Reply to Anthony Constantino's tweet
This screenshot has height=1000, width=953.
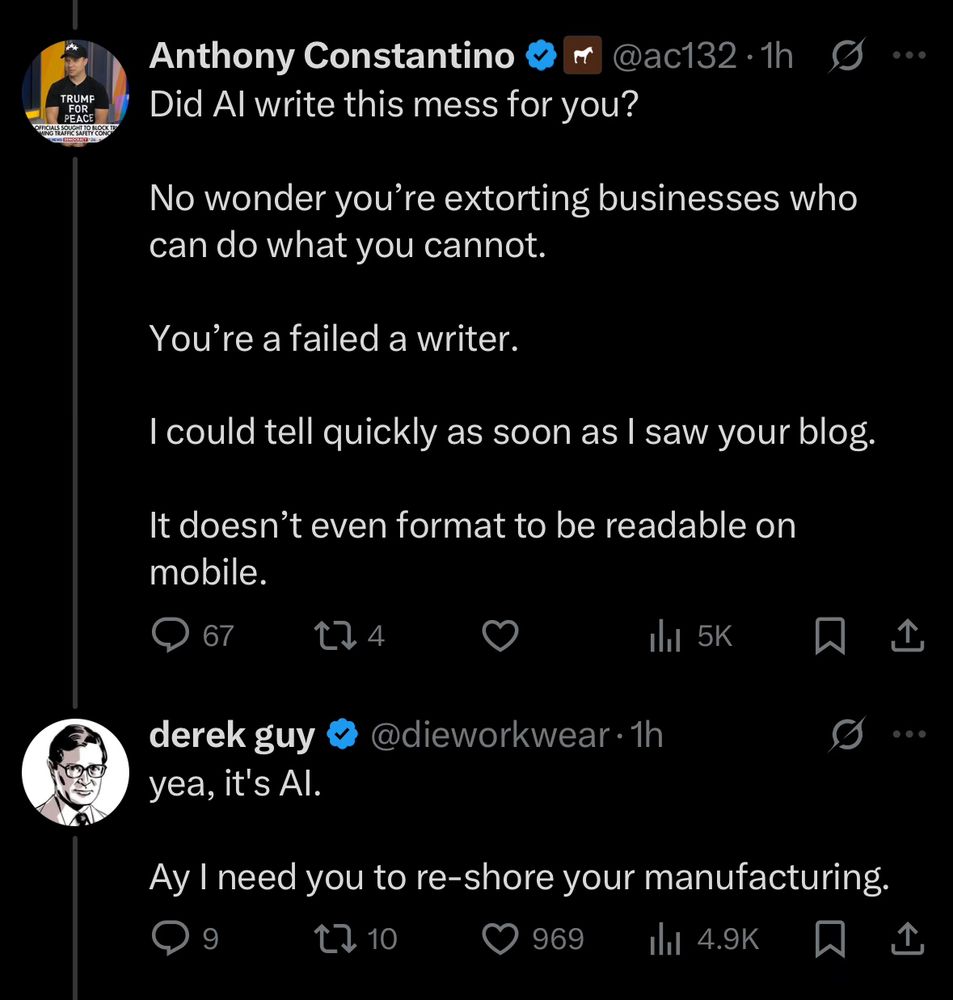pyautogui.click(x=170, y=636)
